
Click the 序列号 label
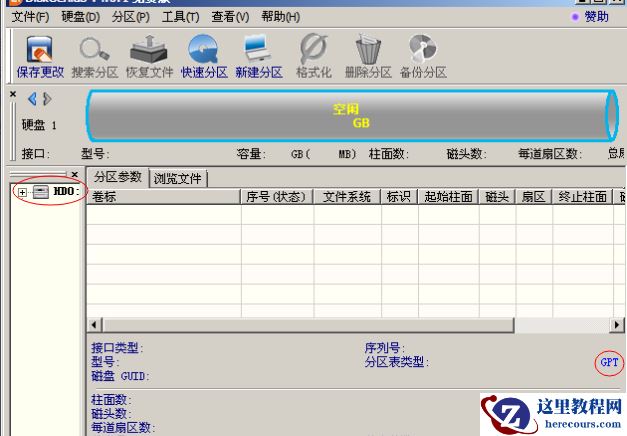pyautogui.click(x=385, y=348)
